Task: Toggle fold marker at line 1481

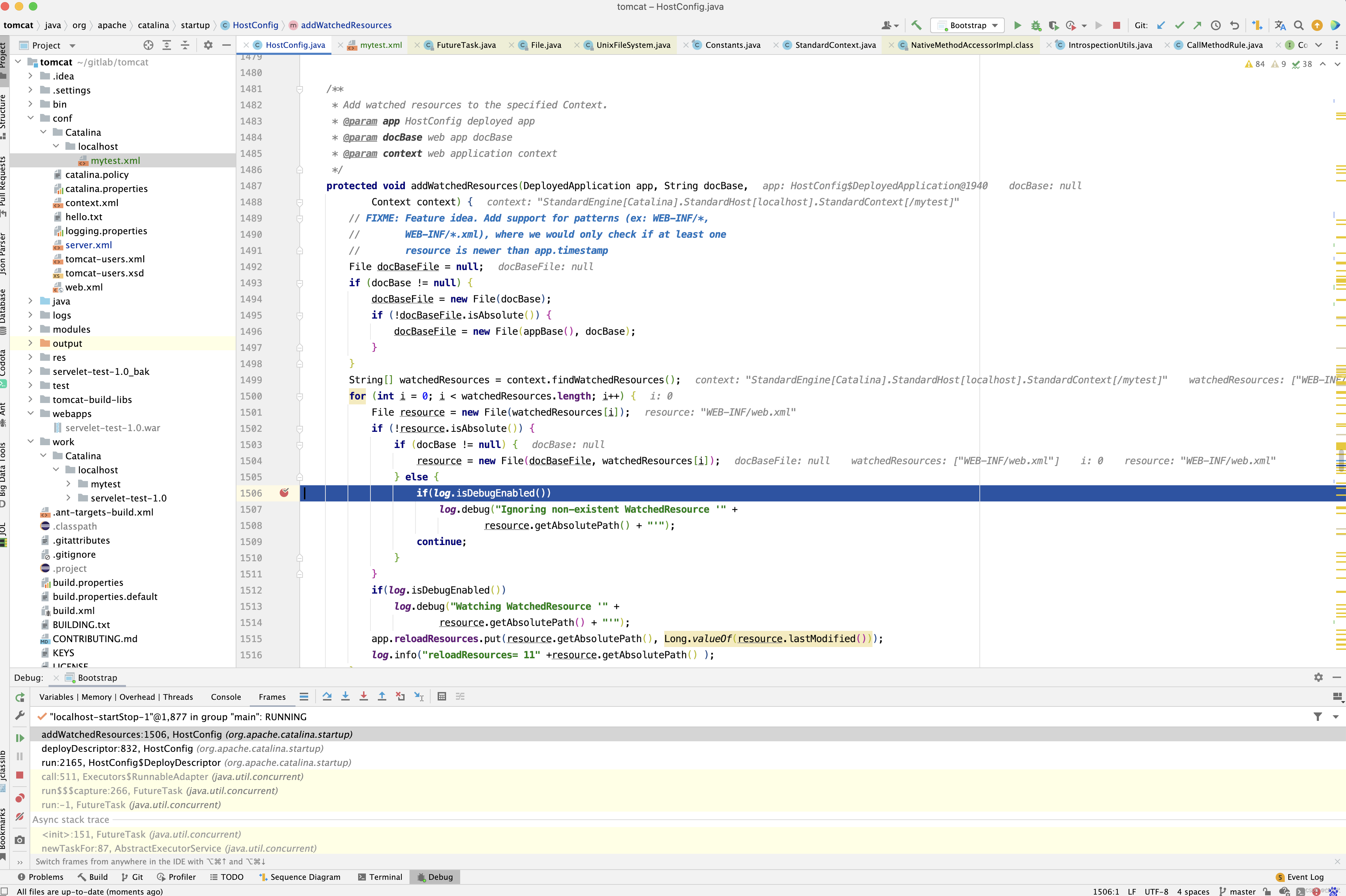Action: (299, 89)
